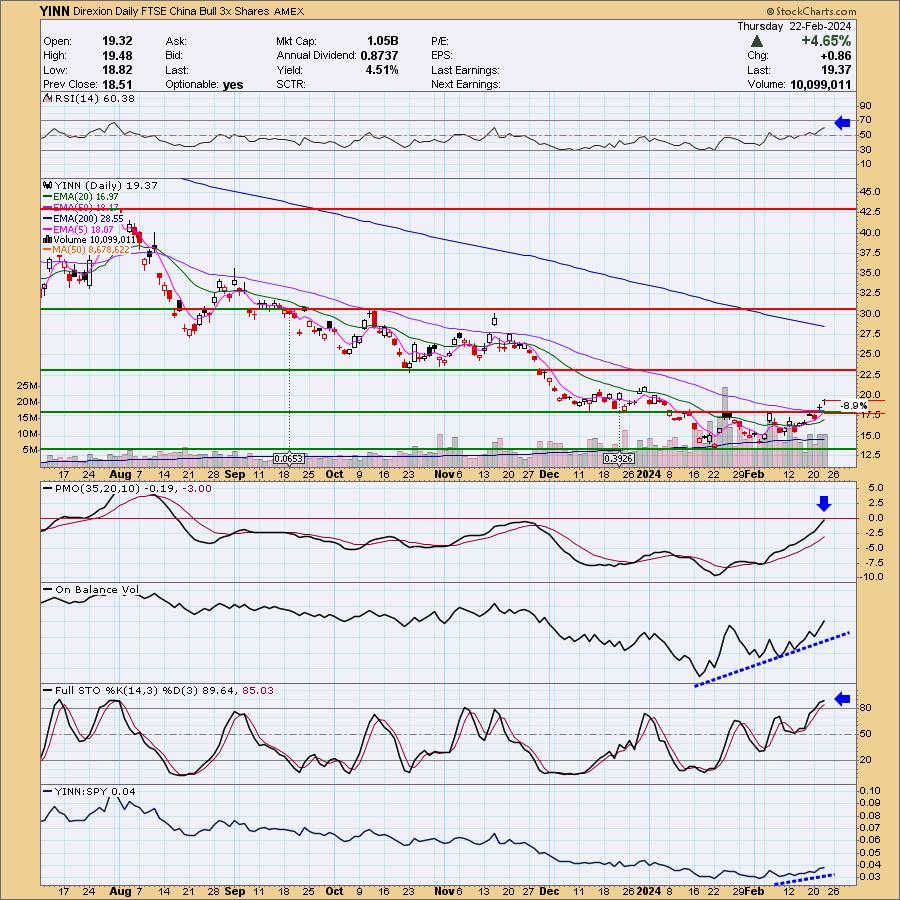Click the High value 19.48
This screenshot has height=900, width=900.
tap(117, 56)
